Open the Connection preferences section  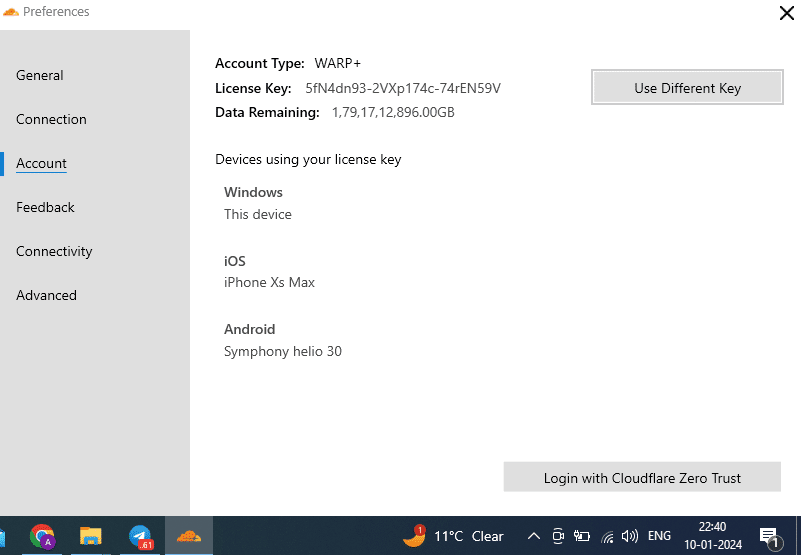click(x=51, y=119)
